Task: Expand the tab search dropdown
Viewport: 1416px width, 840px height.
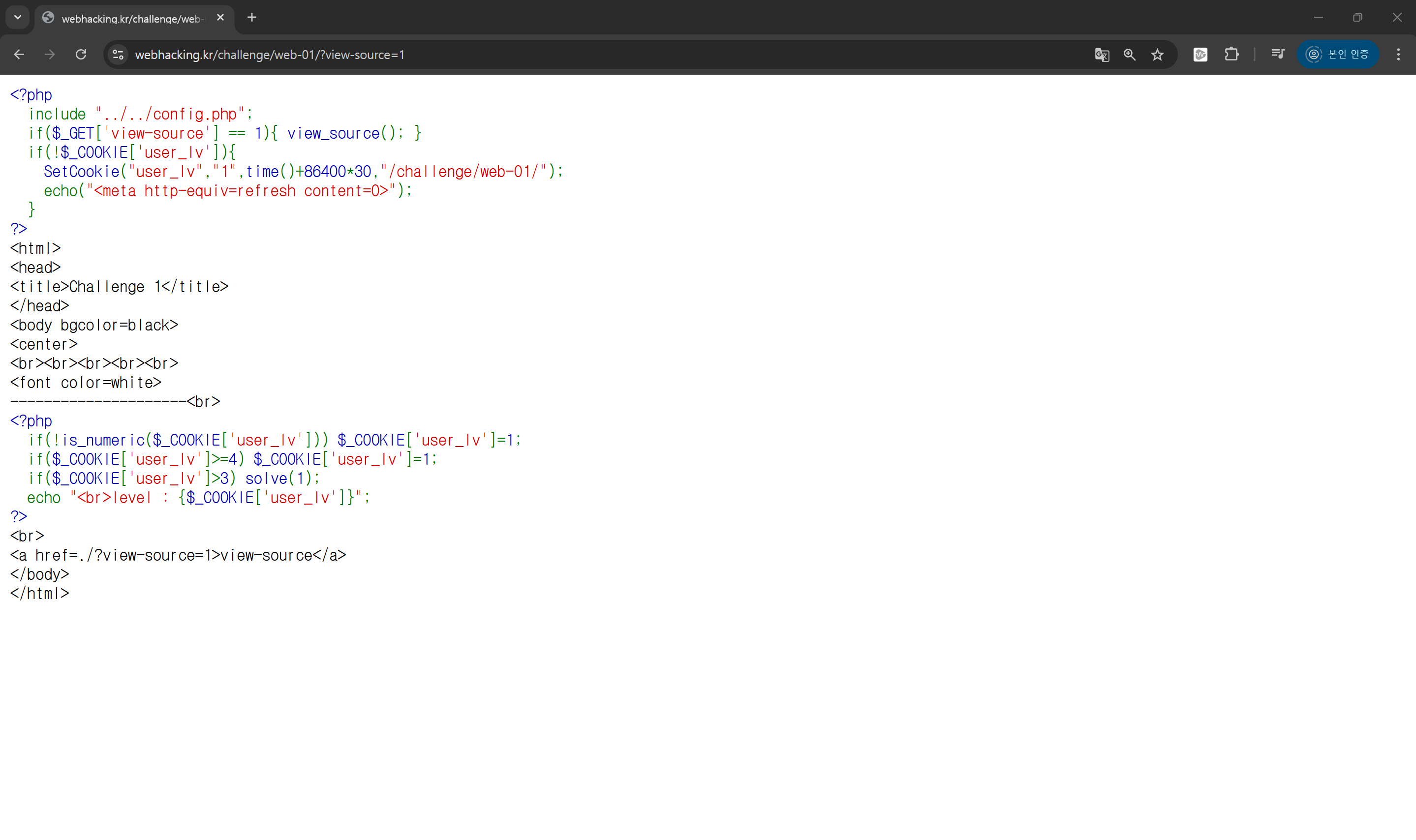Action: [x=18, y=18]
